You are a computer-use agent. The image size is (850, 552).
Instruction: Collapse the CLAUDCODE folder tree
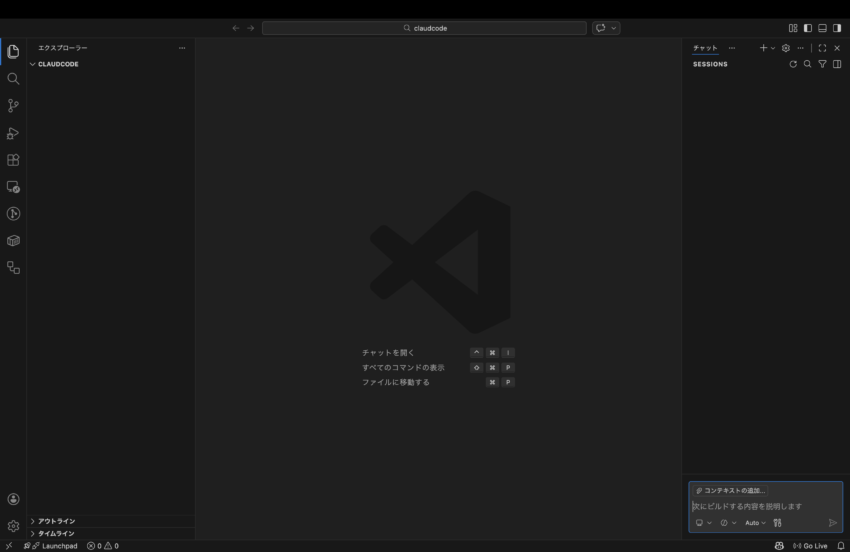tap(58, 64)
